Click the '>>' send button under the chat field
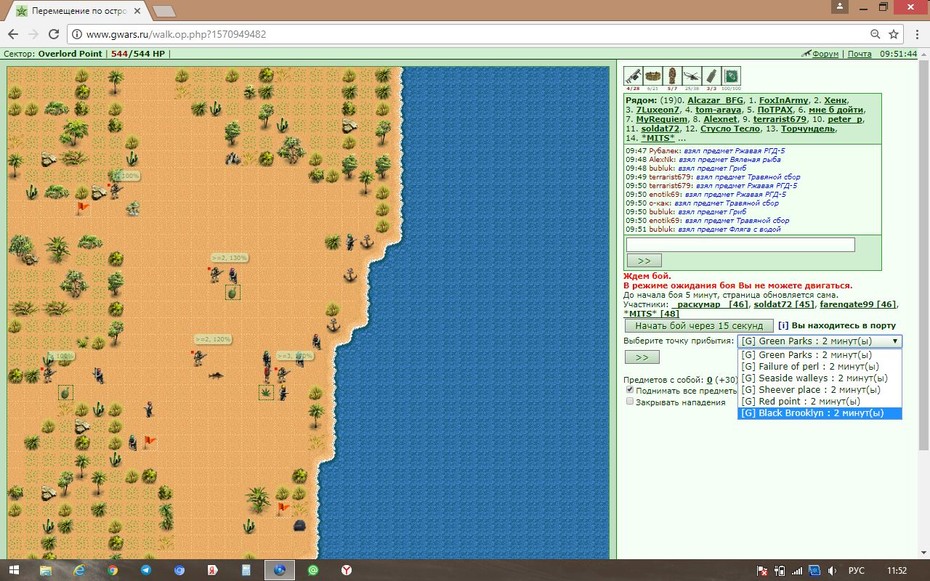Screen dimensions: 930x581 coord(644,260)
